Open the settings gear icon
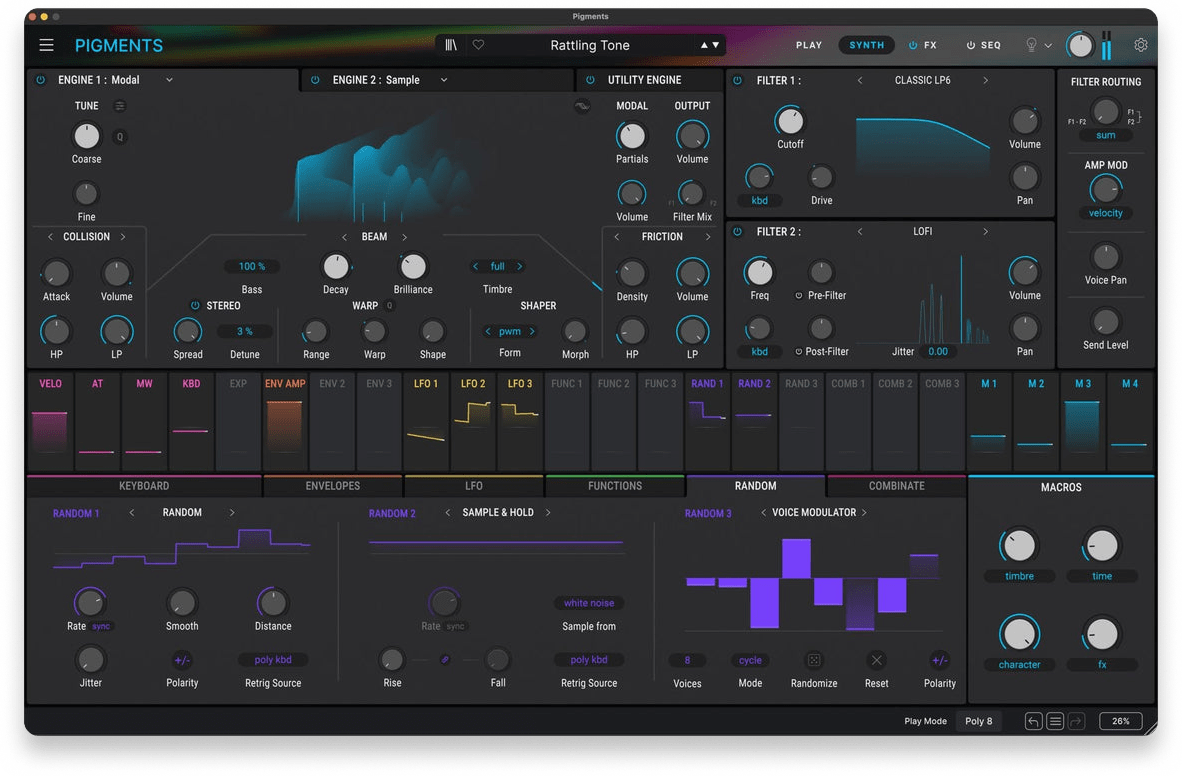Image resolution: width=1182 pixels, height=776 pixels. 1141,45
